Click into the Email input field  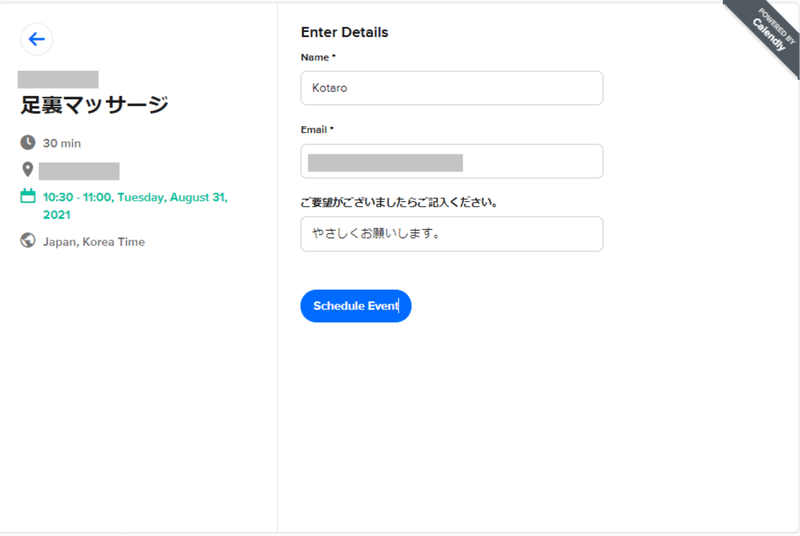[451, 161]
